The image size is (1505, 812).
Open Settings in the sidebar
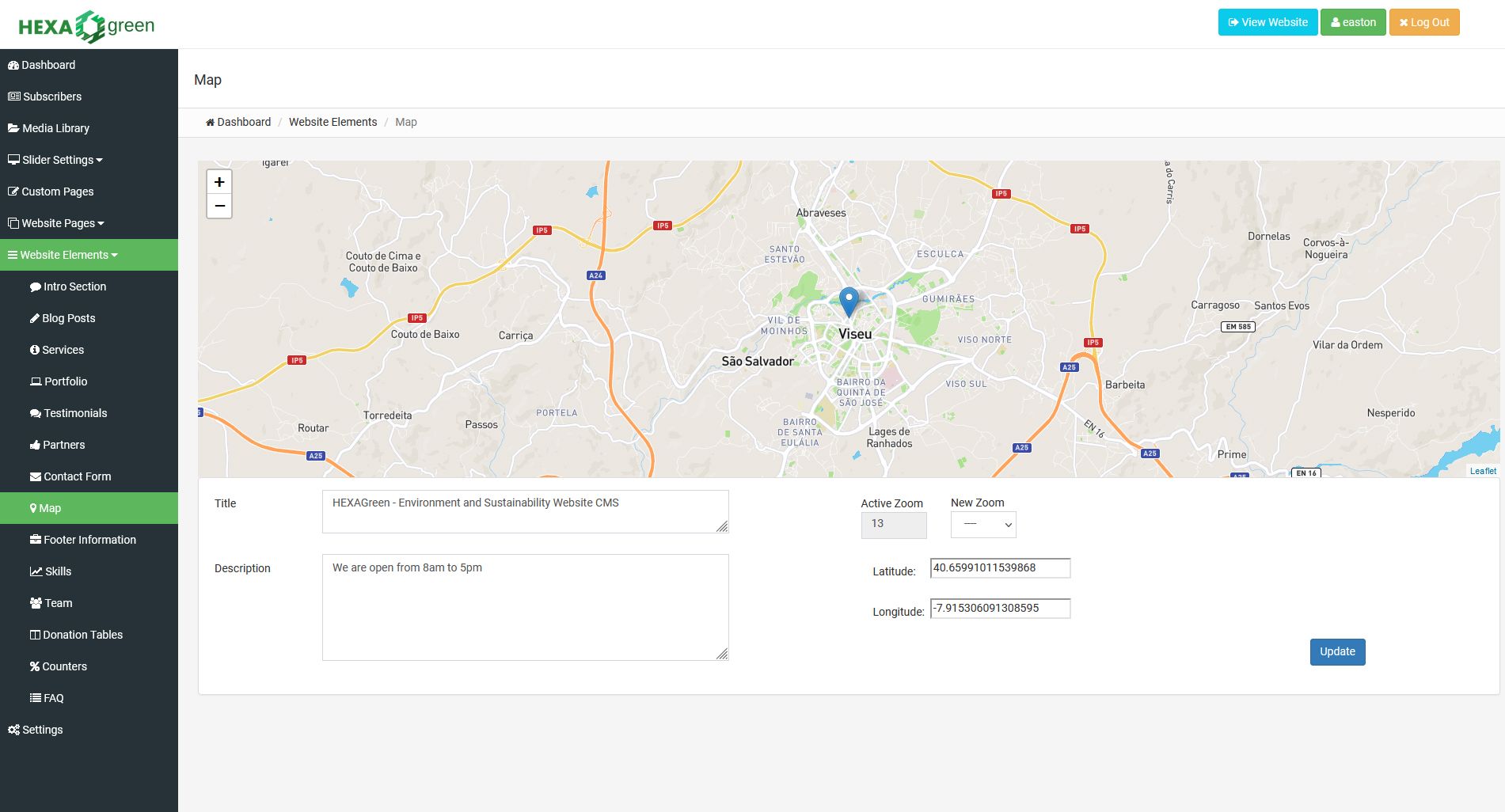pos(42,730)
